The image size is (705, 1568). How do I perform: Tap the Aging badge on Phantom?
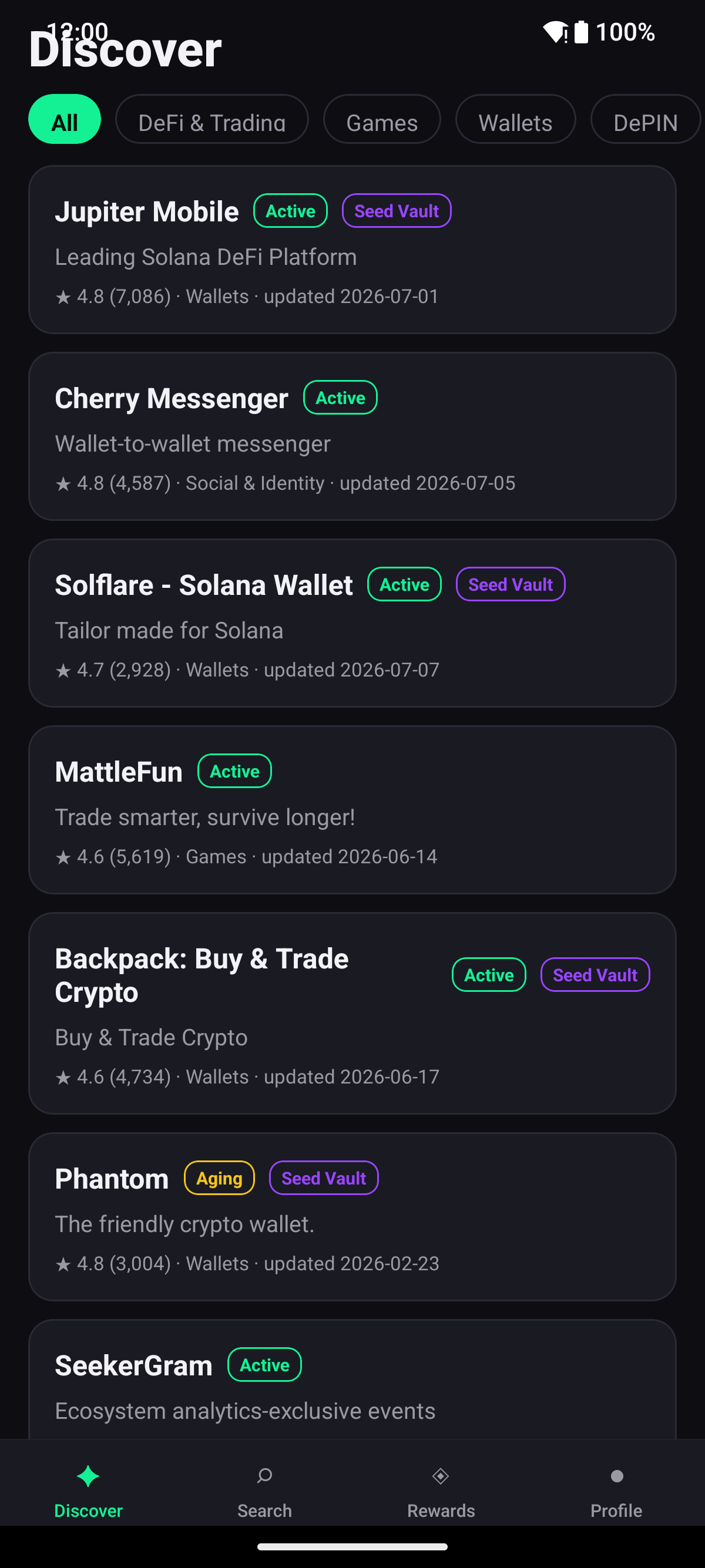[x=219, y=1178]
